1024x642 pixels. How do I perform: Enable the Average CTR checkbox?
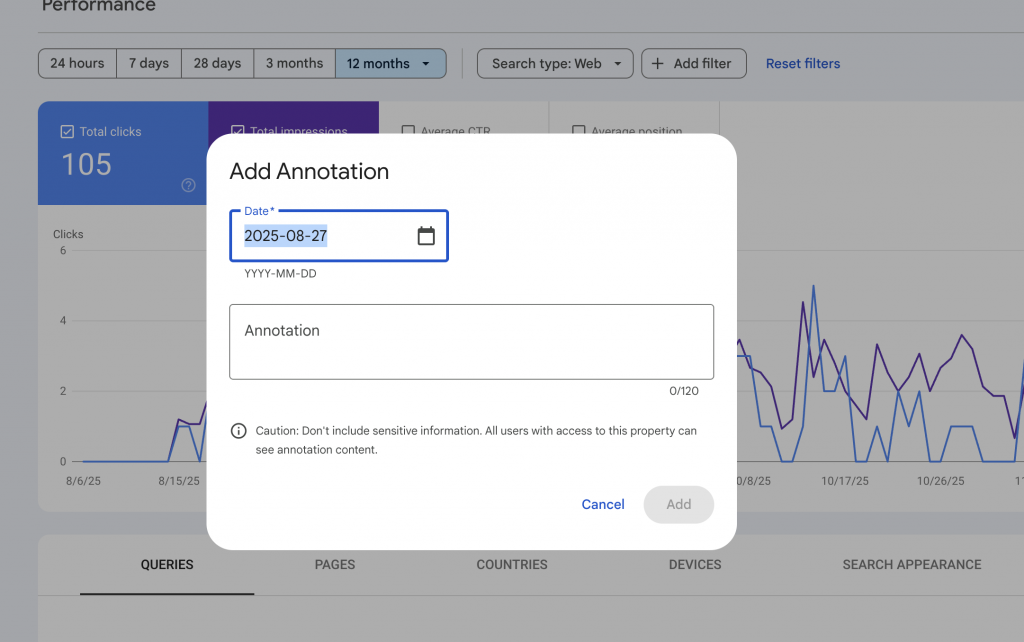click(408, 131)
